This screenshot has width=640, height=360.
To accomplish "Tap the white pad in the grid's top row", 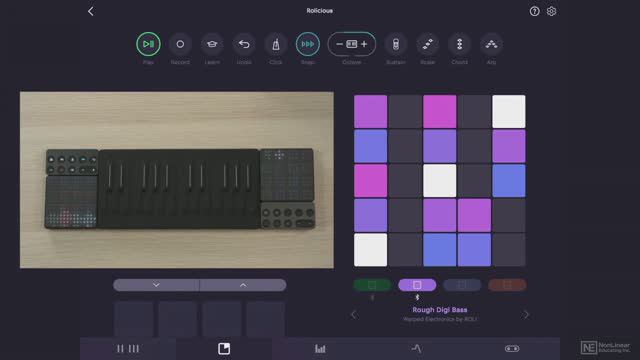I will point(509,111).
